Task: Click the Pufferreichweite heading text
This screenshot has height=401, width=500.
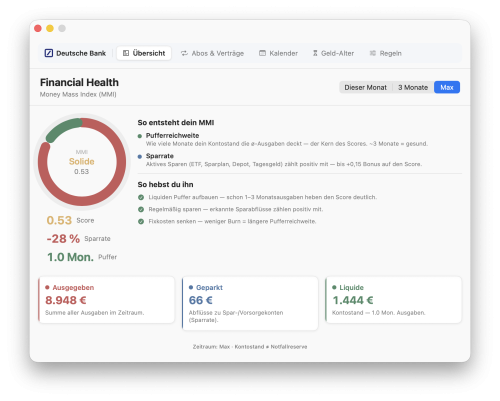Action: click(x=172, y=136)
